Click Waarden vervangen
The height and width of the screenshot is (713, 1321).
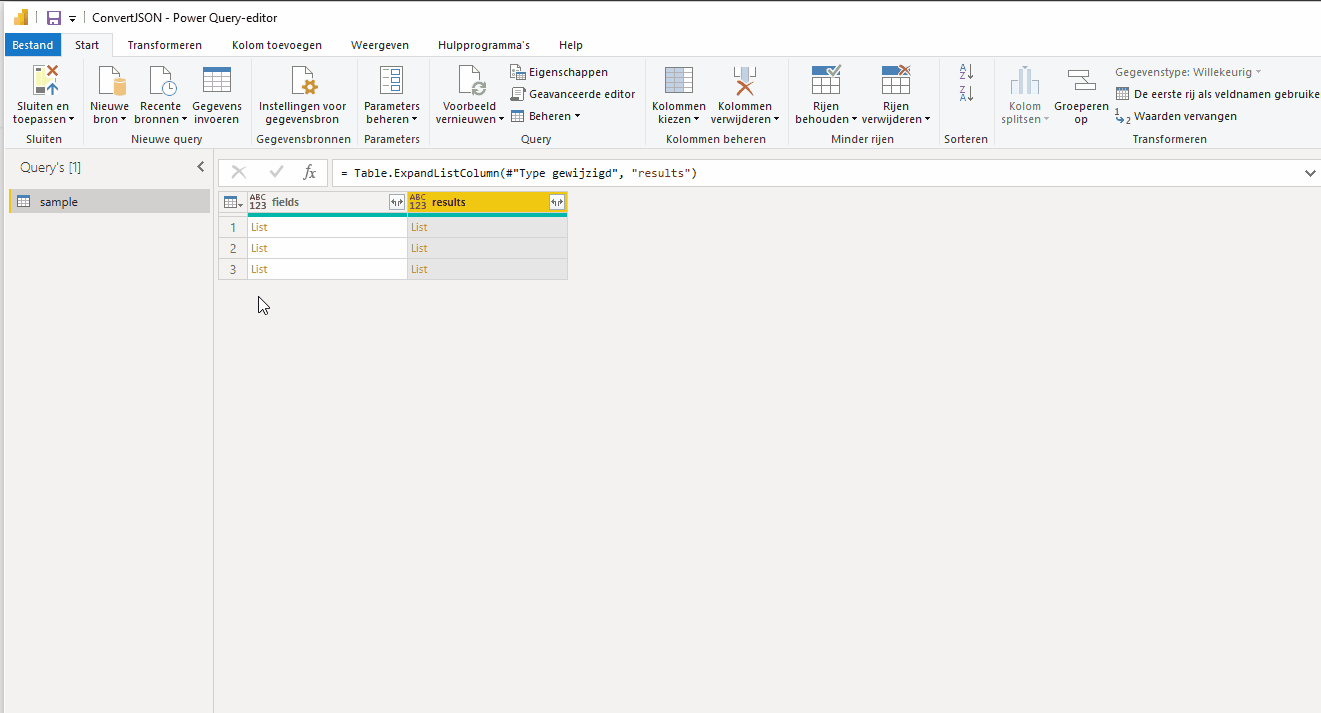click(x=1176, y=116)
